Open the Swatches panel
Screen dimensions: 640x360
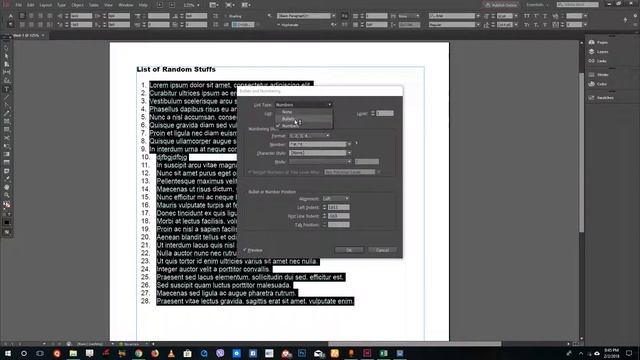click(x=601, y=98)
